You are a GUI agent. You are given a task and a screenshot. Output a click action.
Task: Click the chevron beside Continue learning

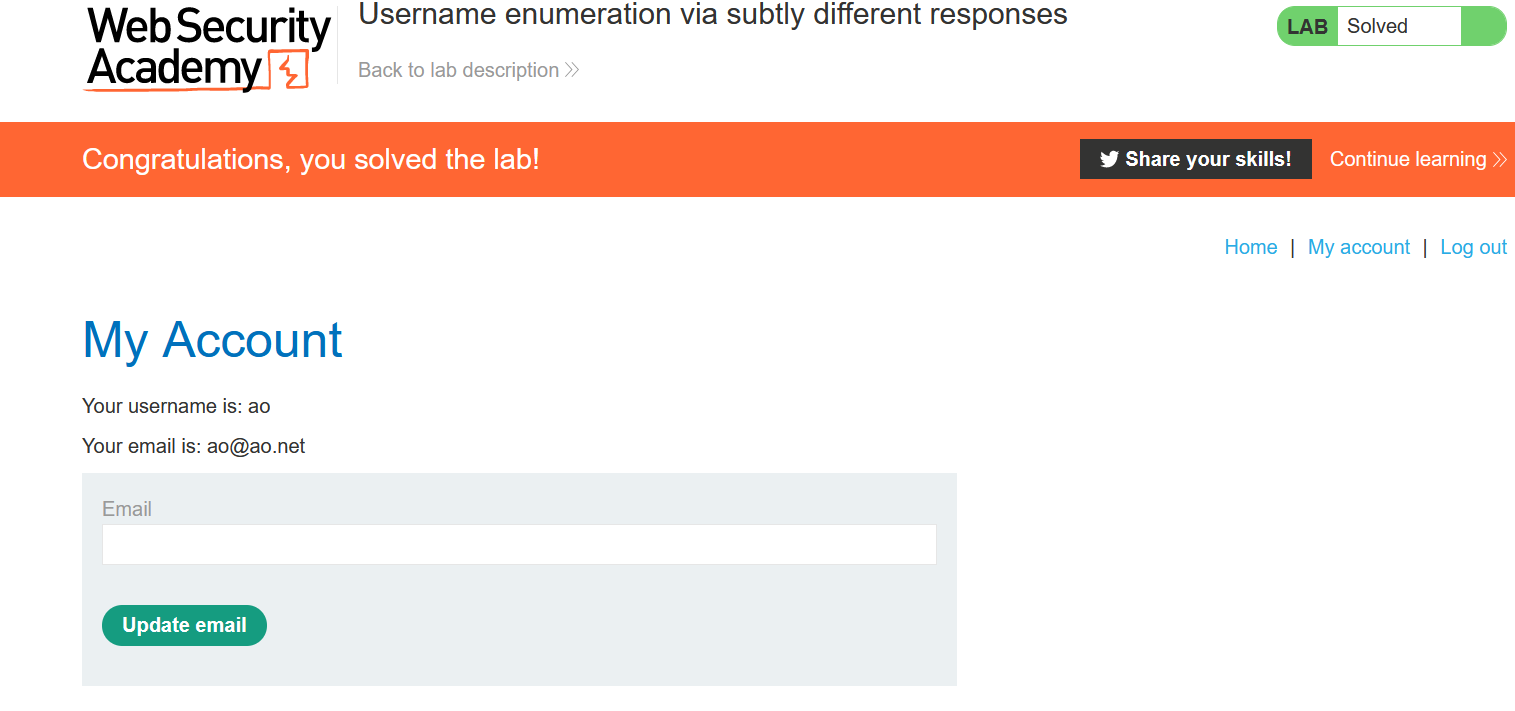(1499, 159)
